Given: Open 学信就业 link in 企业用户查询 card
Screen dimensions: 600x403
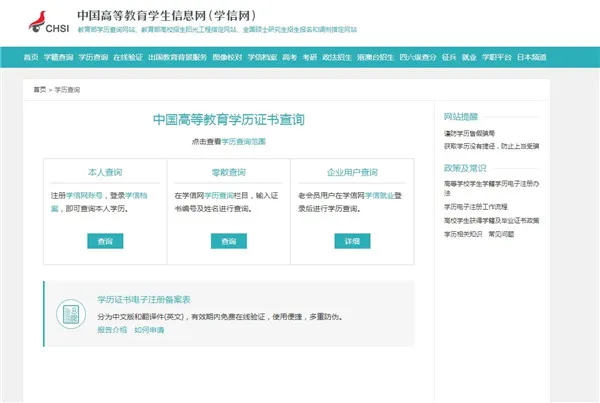Looking at the screenshot, I should coord(380,196).
